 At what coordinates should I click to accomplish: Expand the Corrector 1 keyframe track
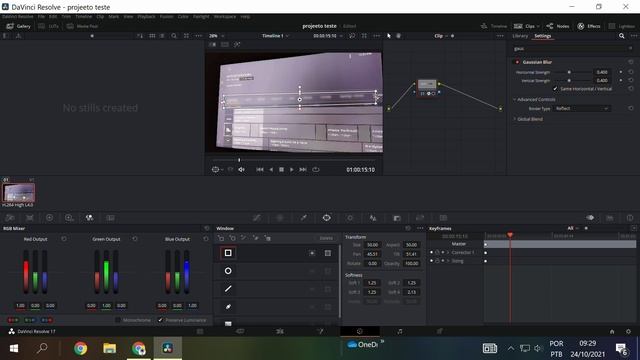(448, 253)
